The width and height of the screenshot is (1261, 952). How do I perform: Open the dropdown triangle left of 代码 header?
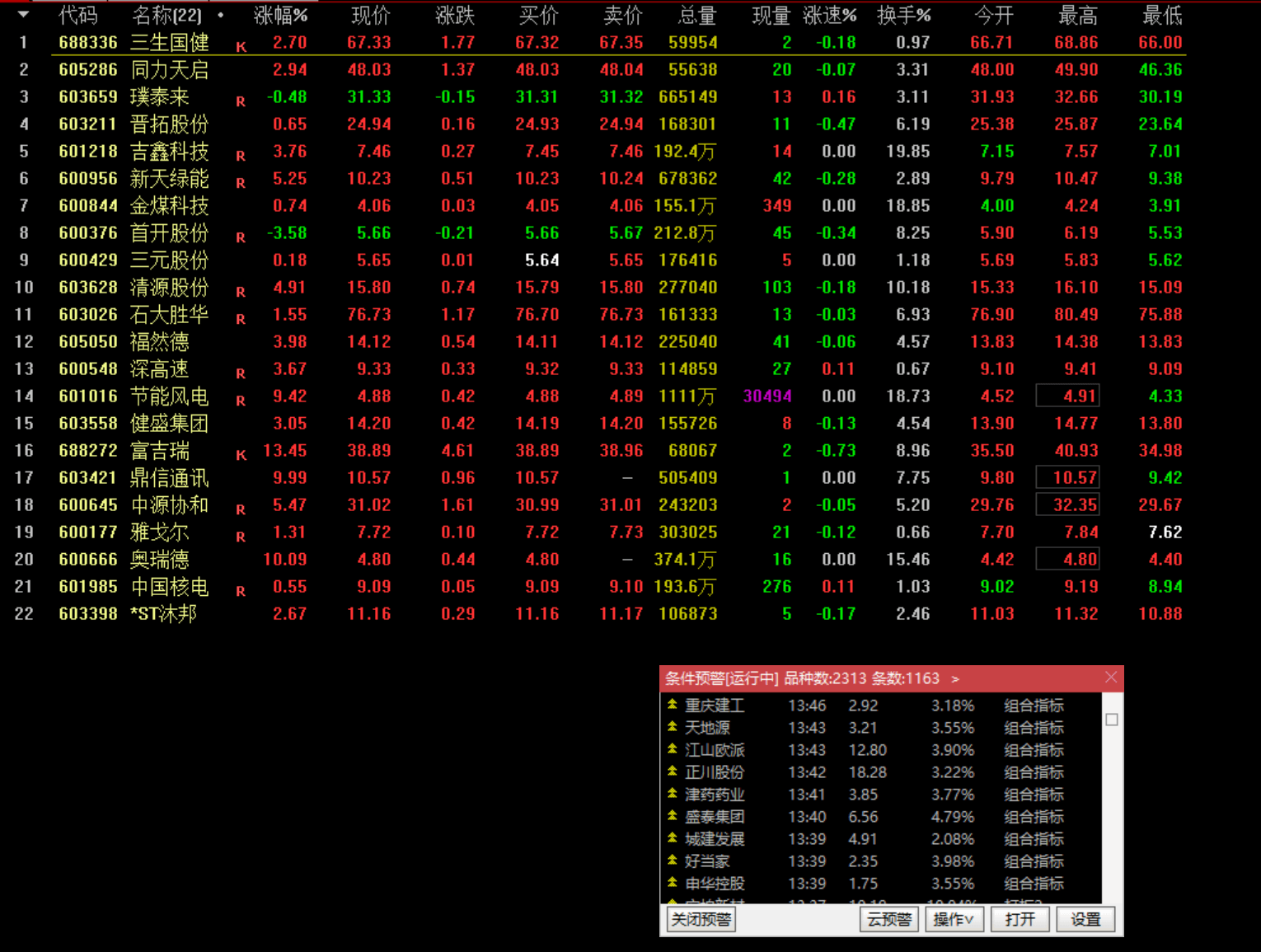[x=23, y=15]
